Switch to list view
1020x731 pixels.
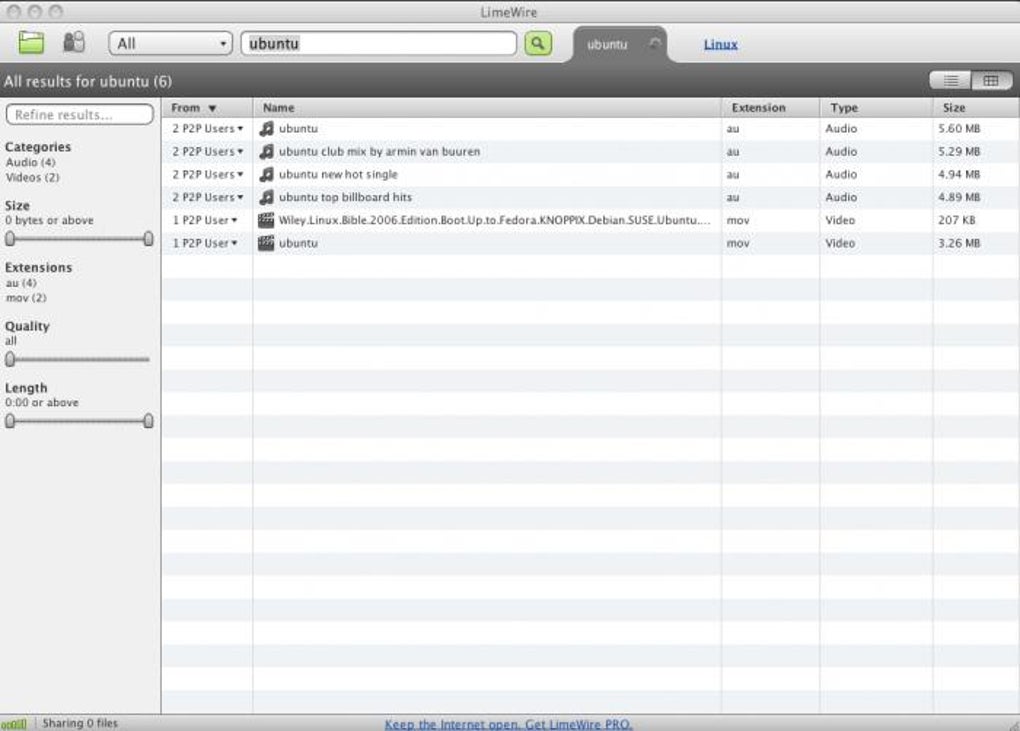(x=950, y=81)
